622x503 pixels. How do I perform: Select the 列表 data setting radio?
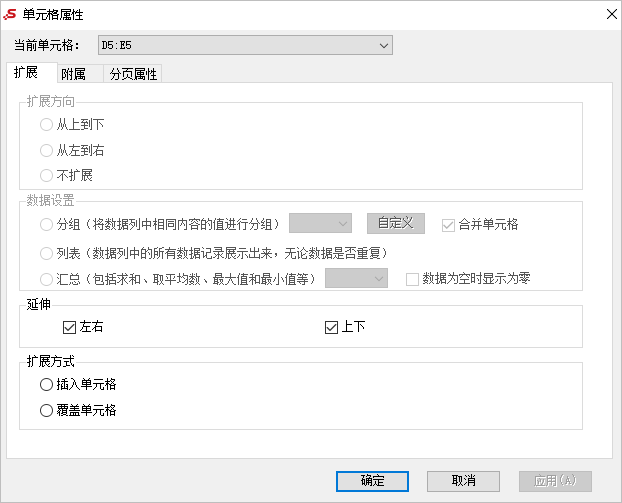coord(46,253)
